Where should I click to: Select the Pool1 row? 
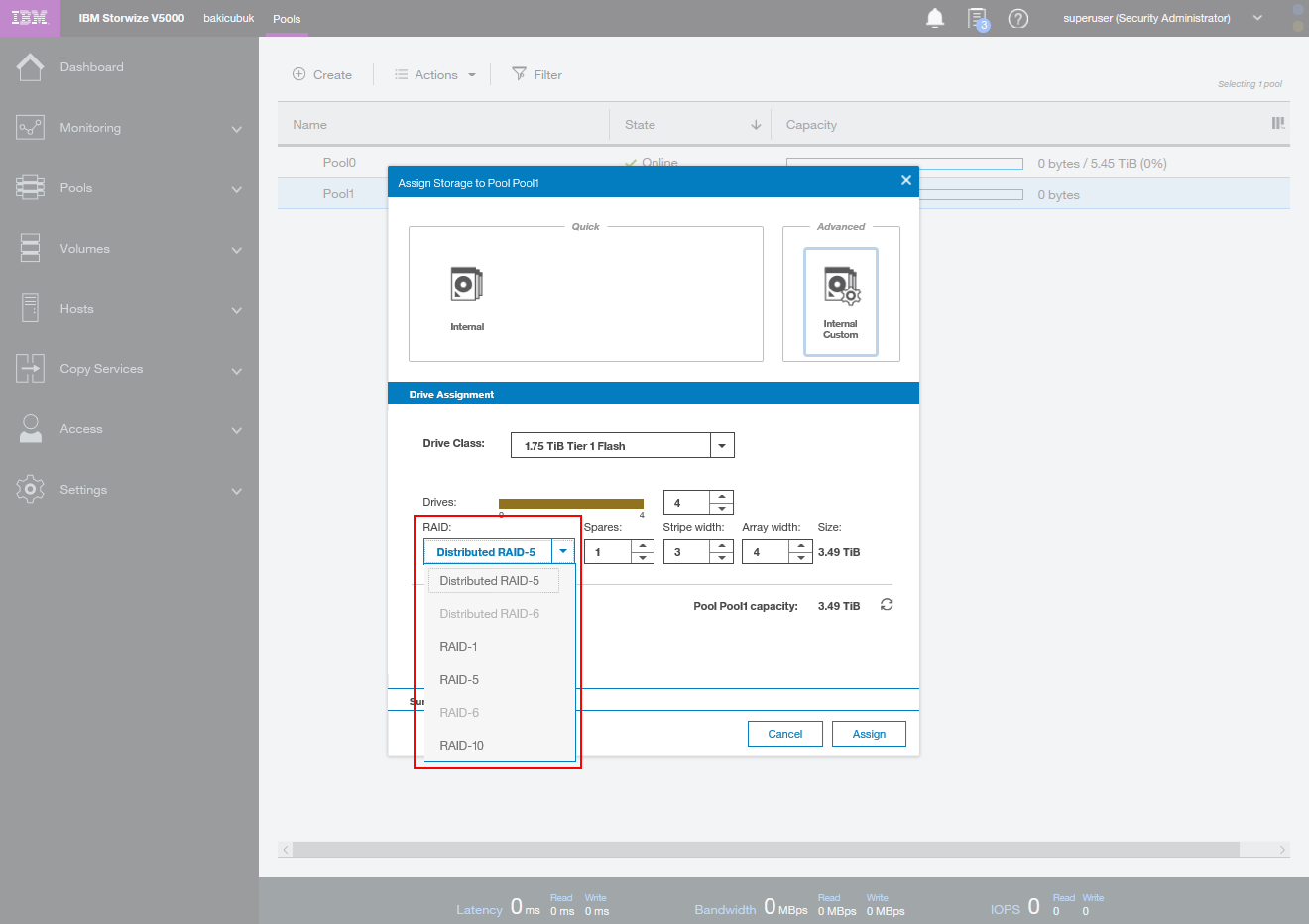click(x=783, y=194)
